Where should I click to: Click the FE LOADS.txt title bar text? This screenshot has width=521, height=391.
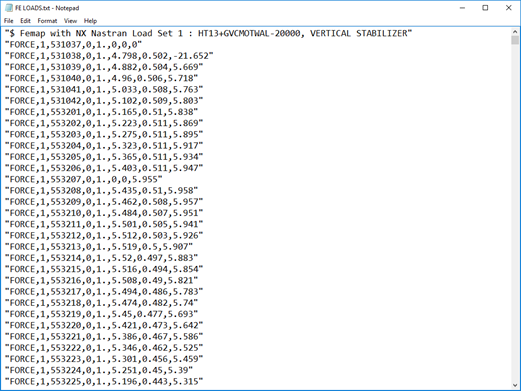47,8
